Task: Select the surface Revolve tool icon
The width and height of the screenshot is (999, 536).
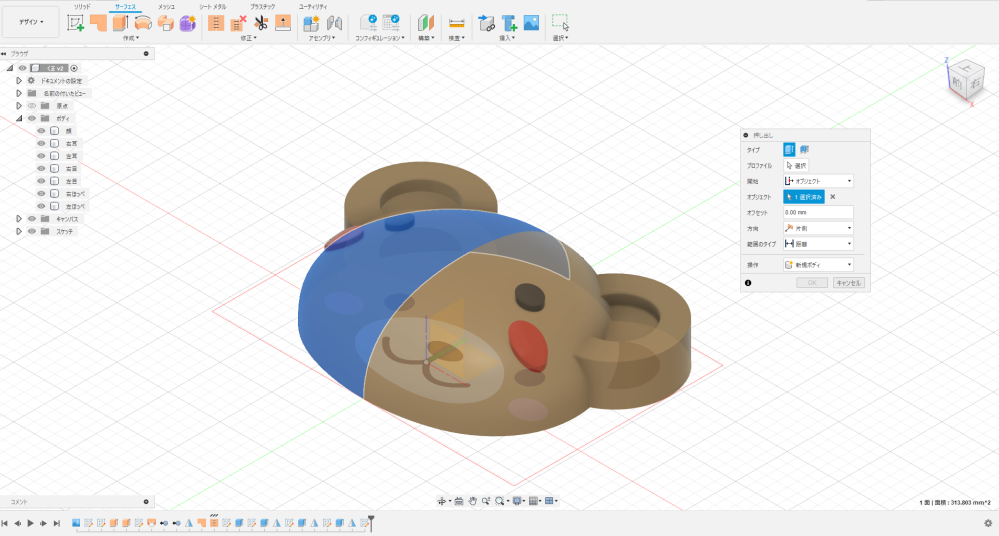Action: (x=143, y=23)
